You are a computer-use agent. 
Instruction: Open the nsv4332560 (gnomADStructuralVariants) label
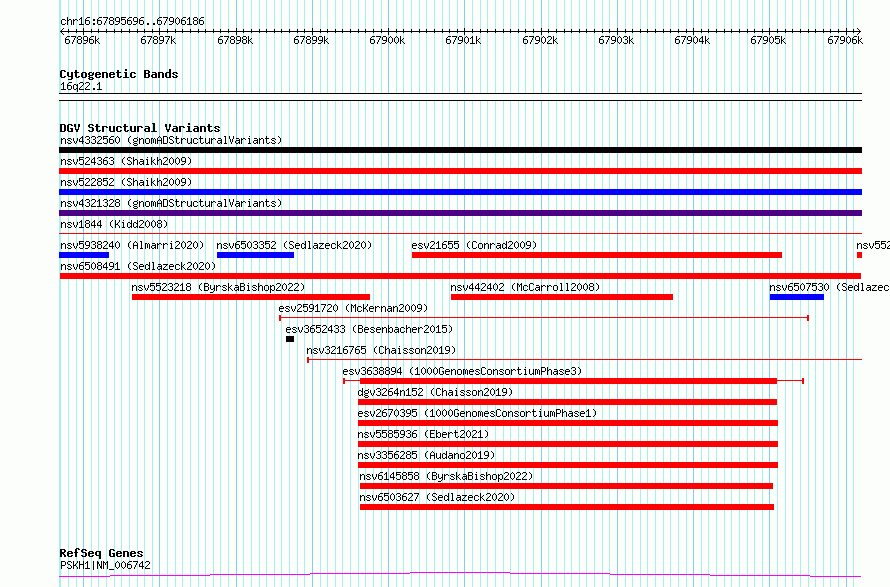[x=171, y=140]
